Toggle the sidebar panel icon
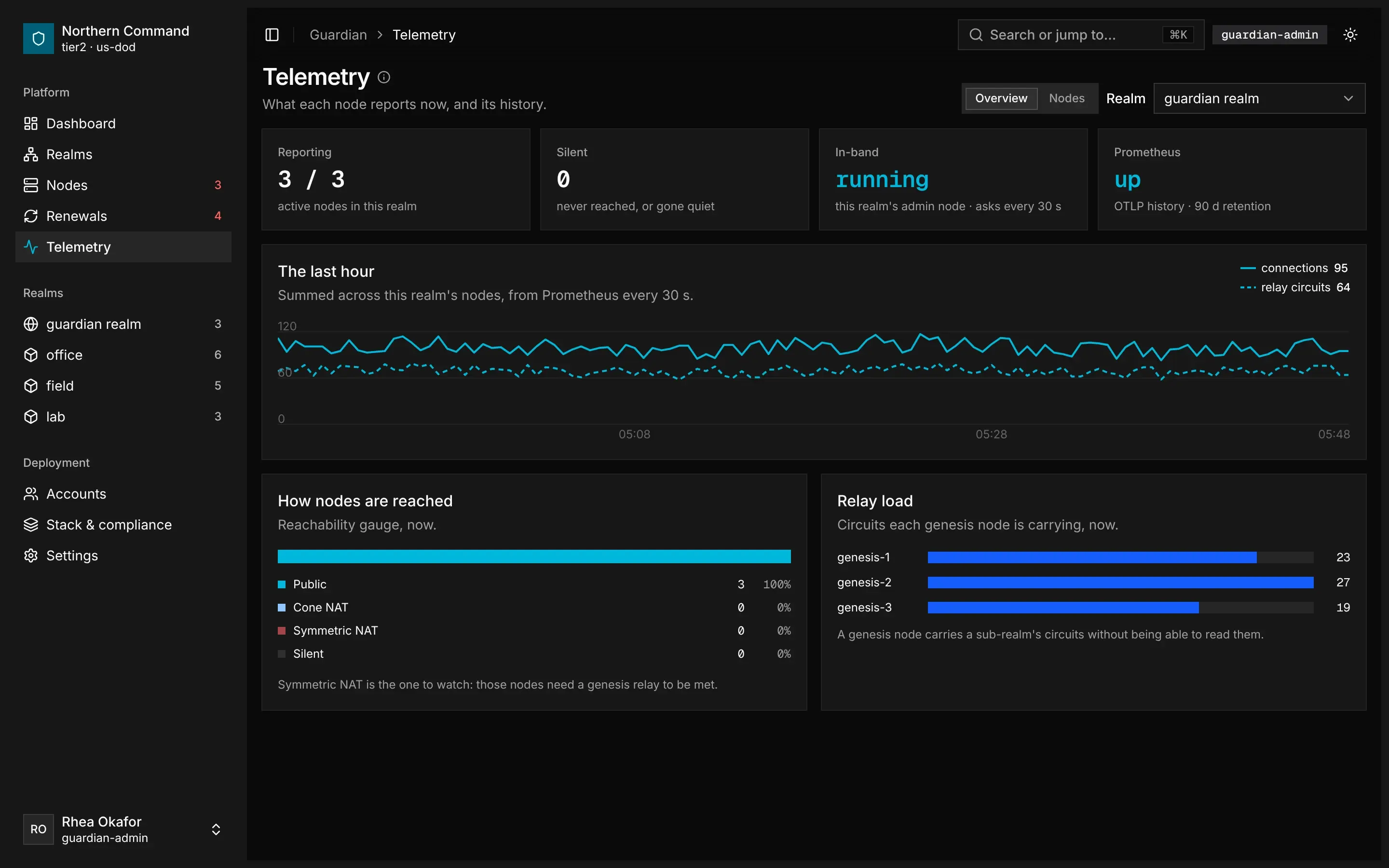Screen dimensions: 1389x868 [x=272, y=35]
